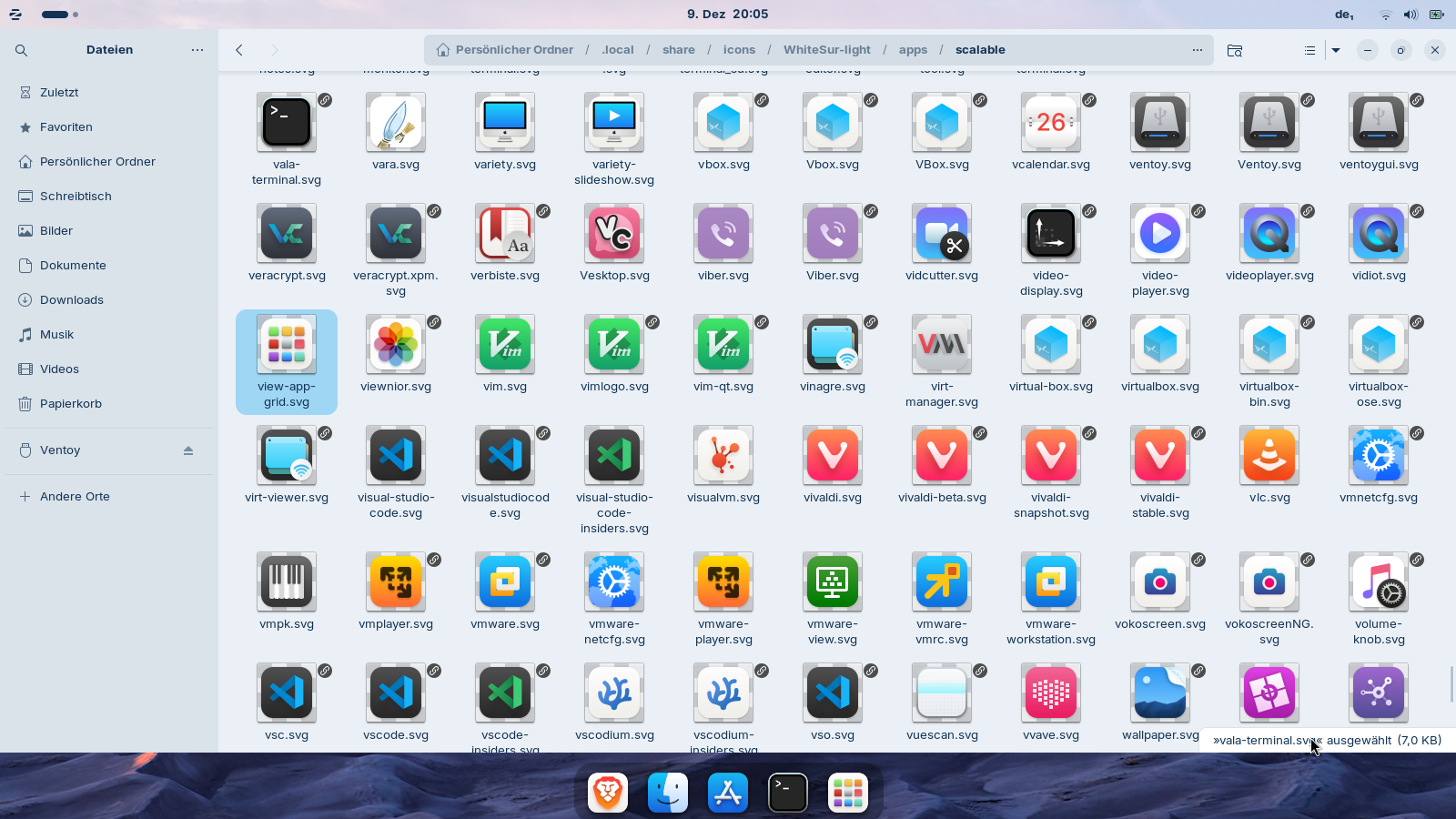This screenshot has width=1456, height=819.
Task: Open search with the magnifier icon
Action: (21, 50)
